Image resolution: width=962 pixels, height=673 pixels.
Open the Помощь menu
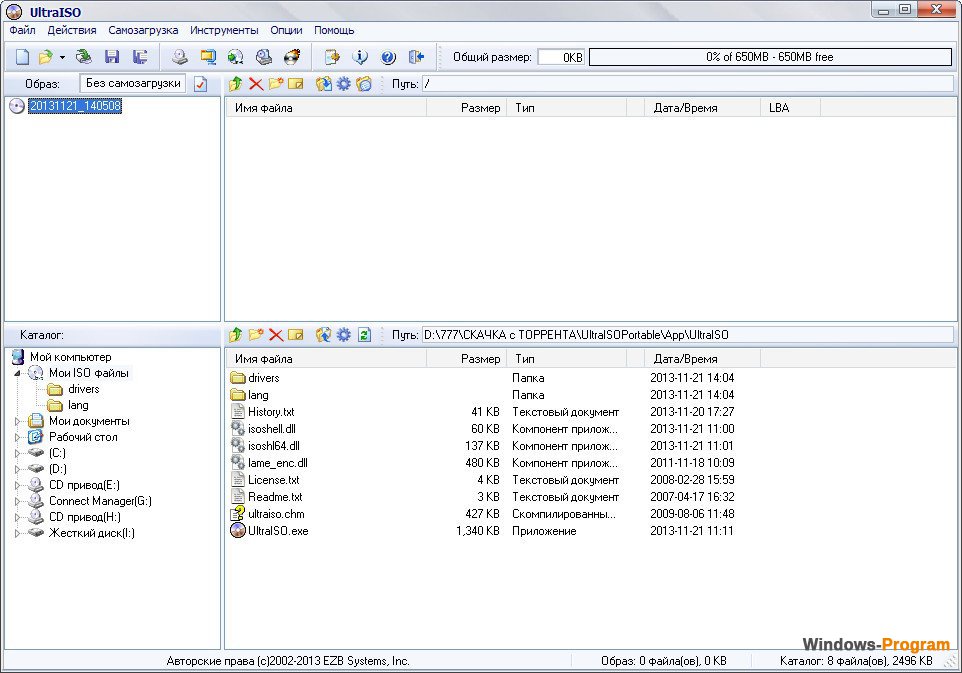point(334,30)
